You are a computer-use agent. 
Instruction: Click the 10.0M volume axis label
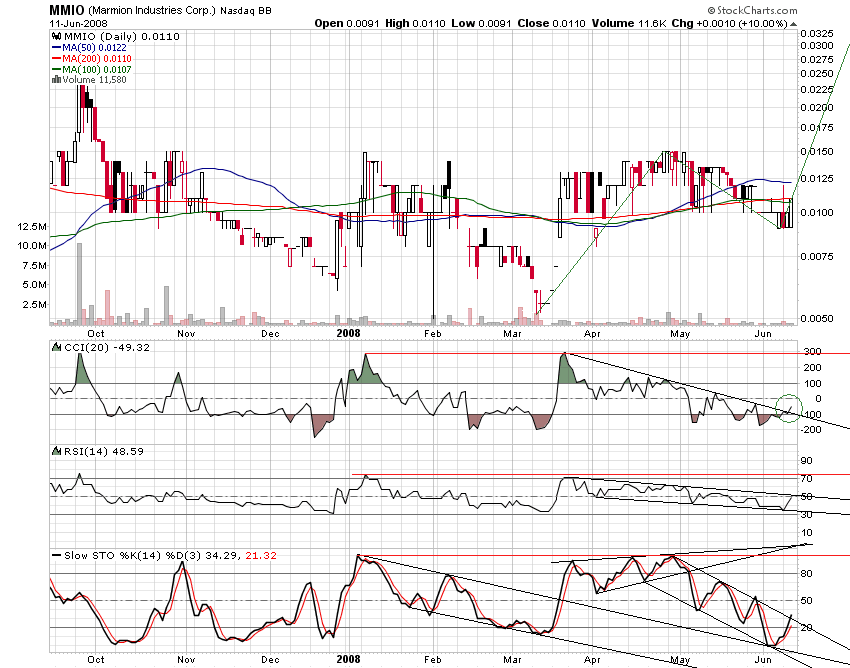coord(32,246)
